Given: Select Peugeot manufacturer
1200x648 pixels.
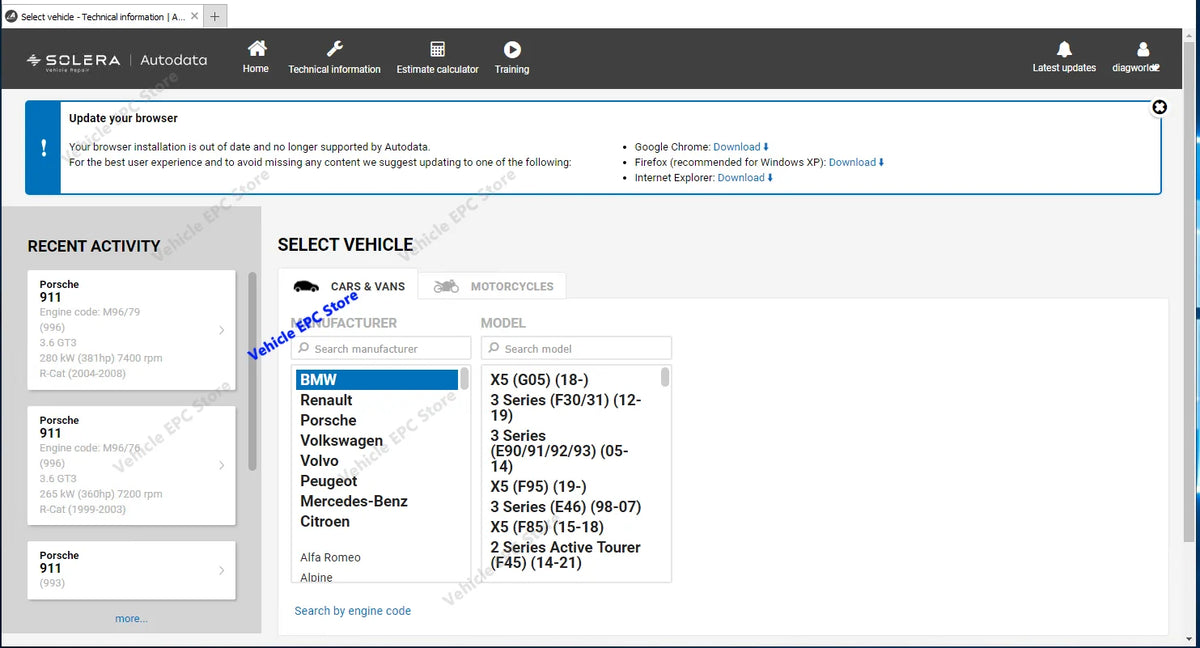Looking at the screenshot, I should pyautogui.click(x=328, y=481).
